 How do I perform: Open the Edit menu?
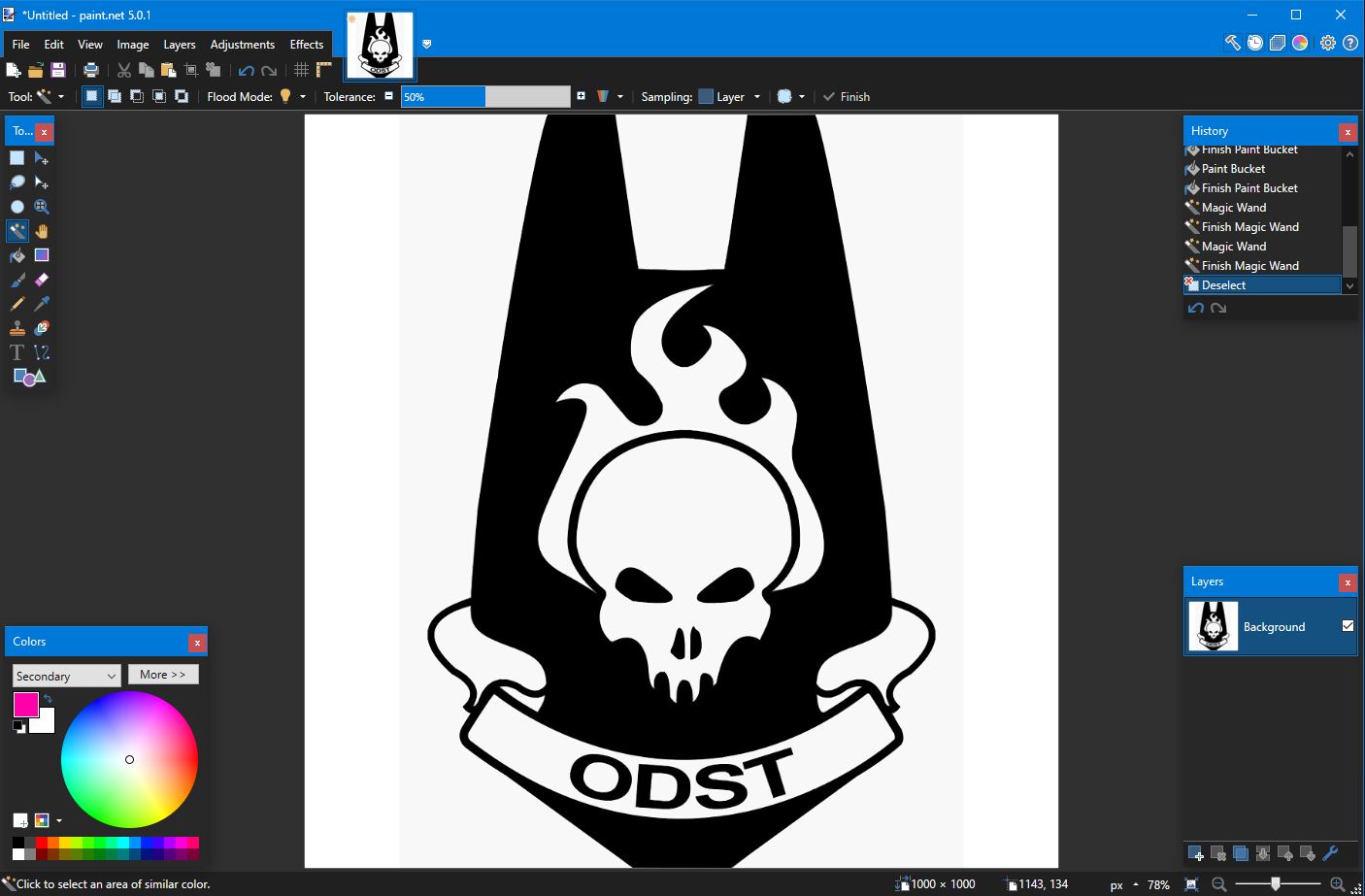[53, 44]
